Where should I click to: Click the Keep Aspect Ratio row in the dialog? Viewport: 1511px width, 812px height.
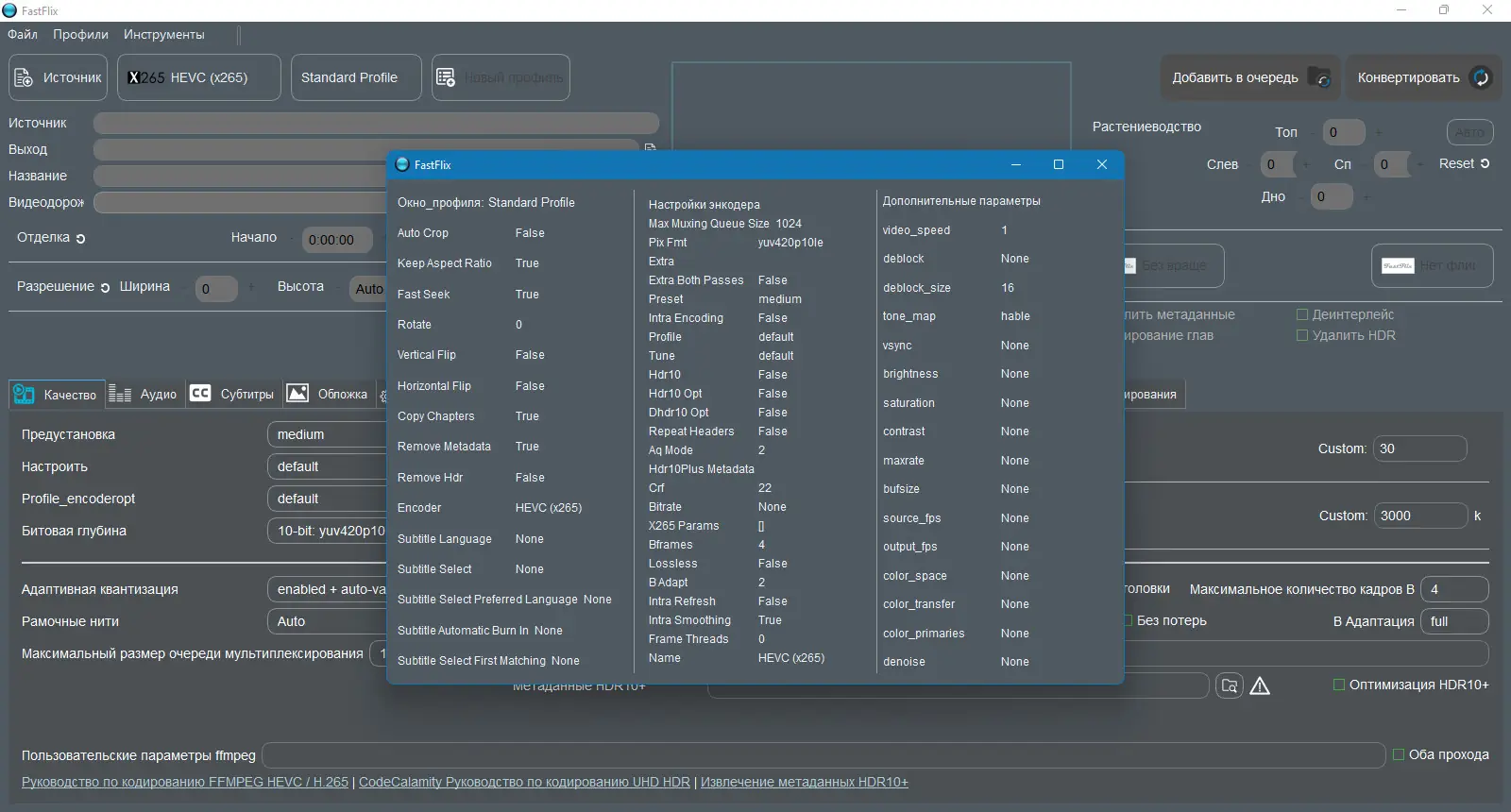click(x=468, y=263)
